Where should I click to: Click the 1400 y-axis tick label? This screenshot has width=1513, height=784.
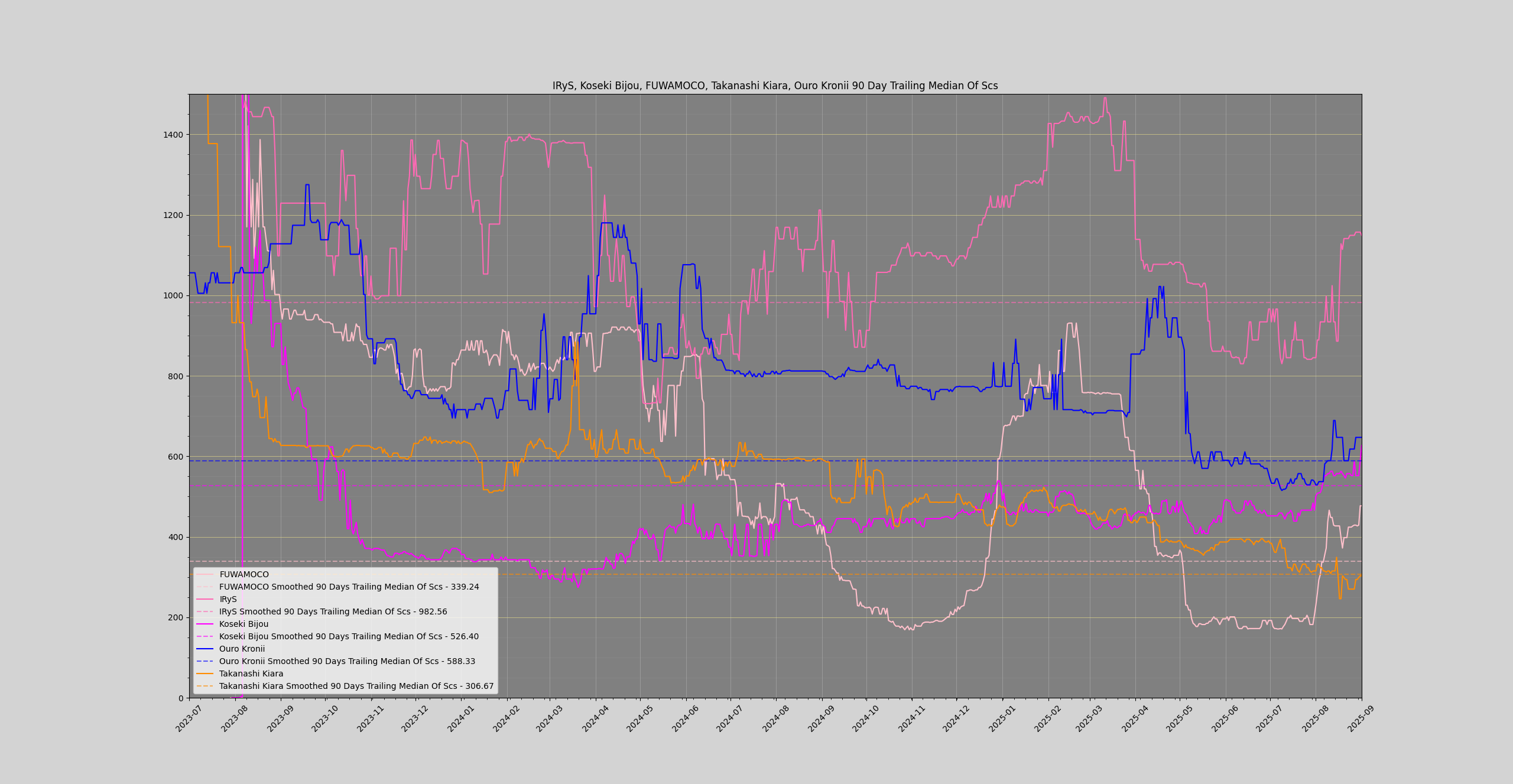(x=173, y=135)
